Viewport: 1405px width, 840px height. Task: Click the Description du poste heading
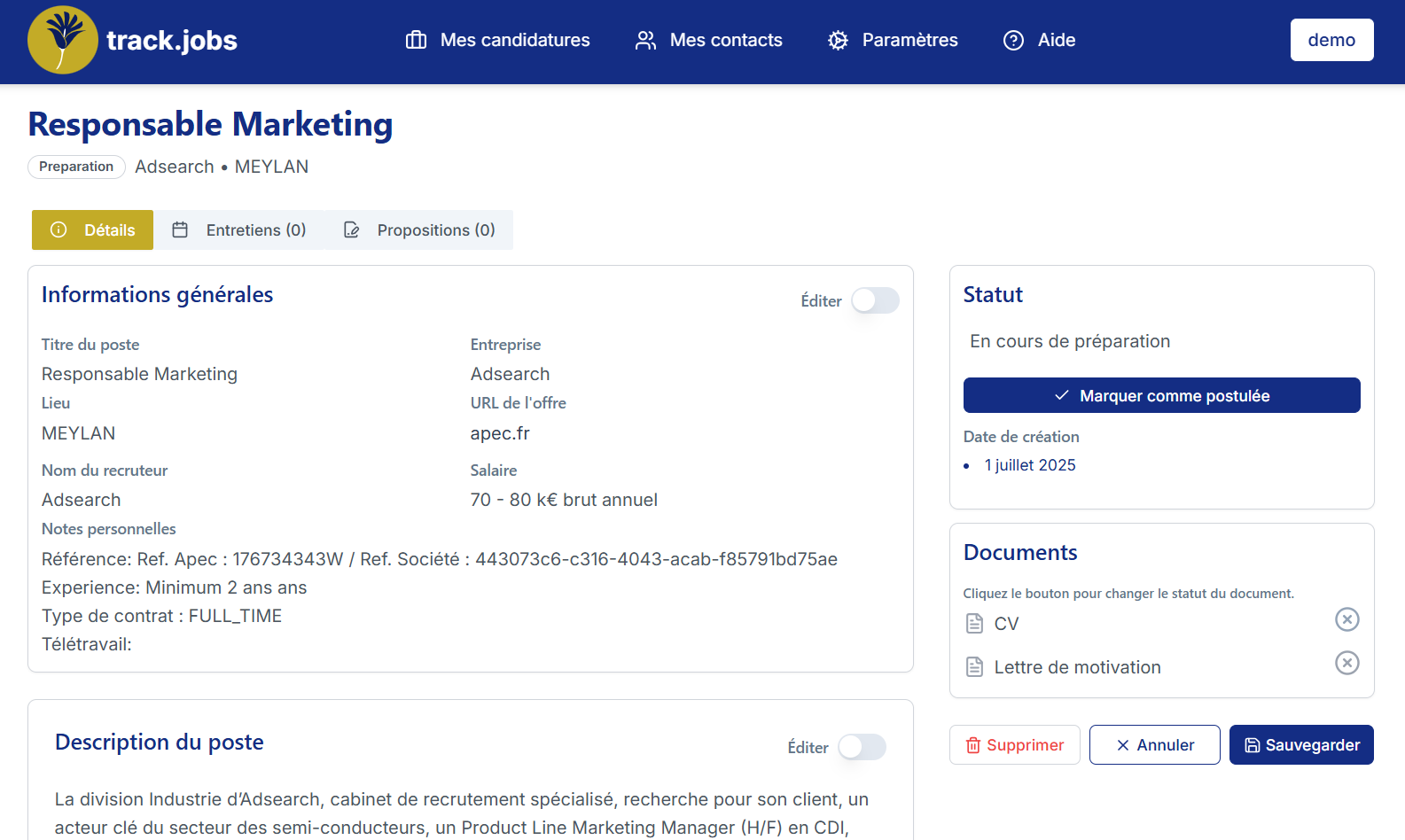(160, 742)
